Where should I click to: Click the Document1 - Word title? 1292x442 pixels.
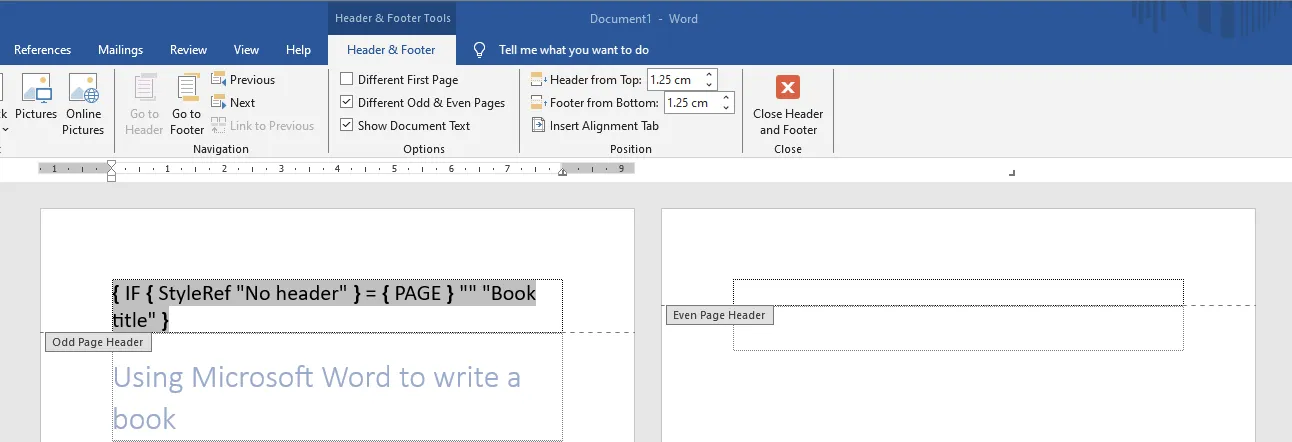(x=644, y=18)
